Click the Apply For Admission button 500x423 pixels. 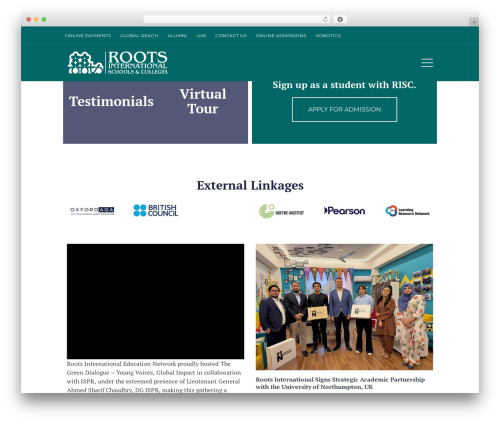tap(344, 109)
